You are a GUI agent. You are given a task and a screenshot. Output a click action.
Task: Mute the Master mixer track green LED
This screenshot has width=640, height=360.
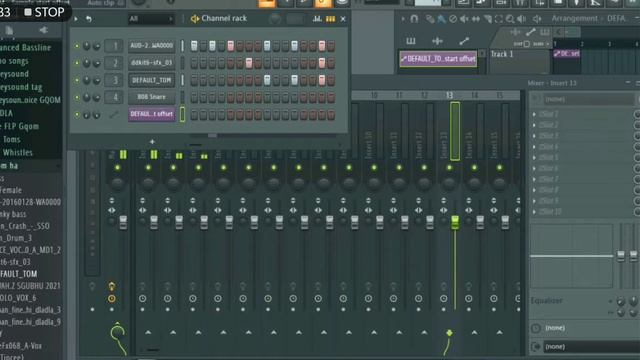tap(118, 168)
